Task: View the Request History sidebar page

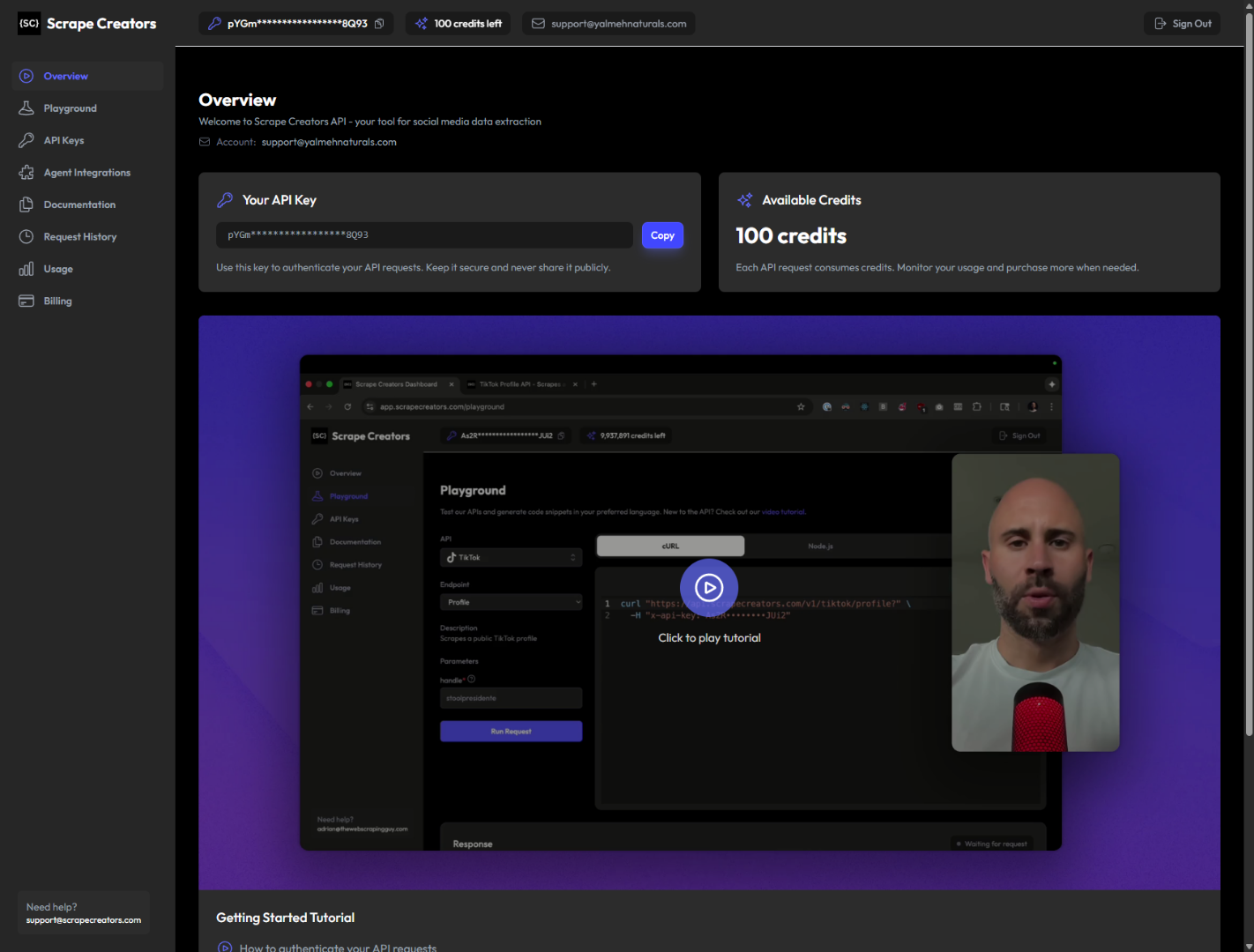Action: pos(88,237)
